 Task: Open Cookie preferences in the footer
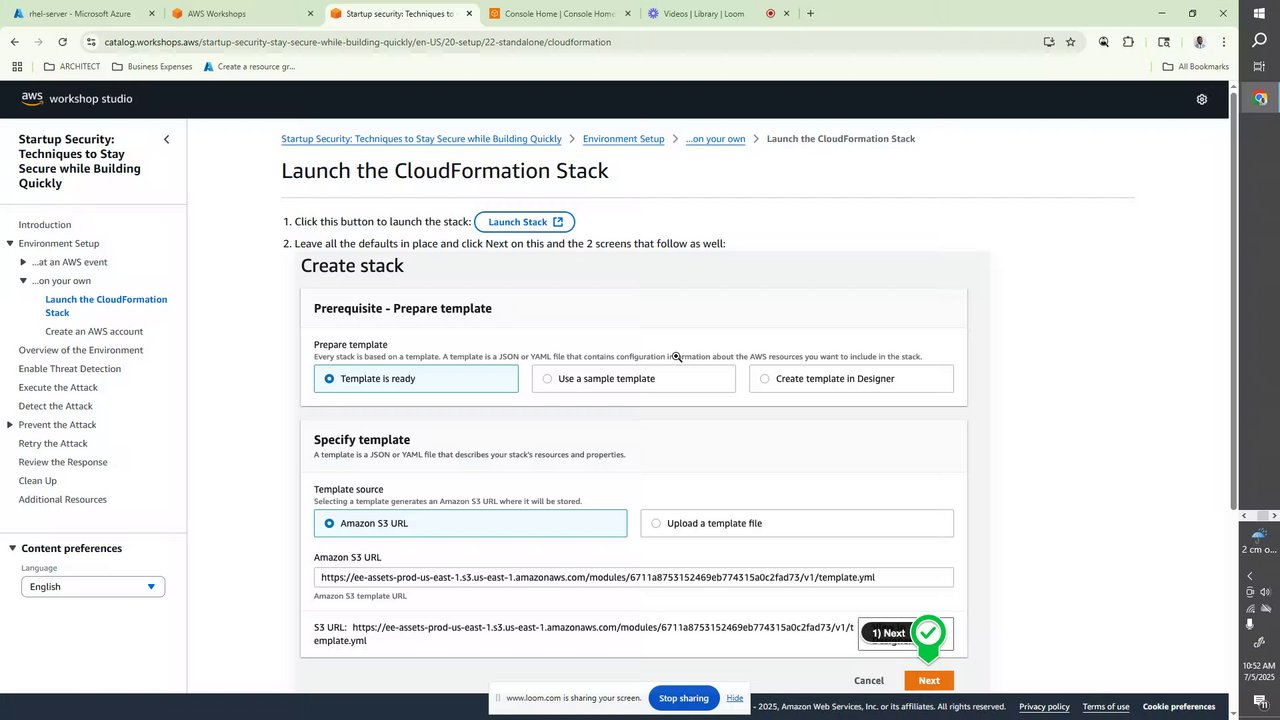click(x=1179, y=707)
